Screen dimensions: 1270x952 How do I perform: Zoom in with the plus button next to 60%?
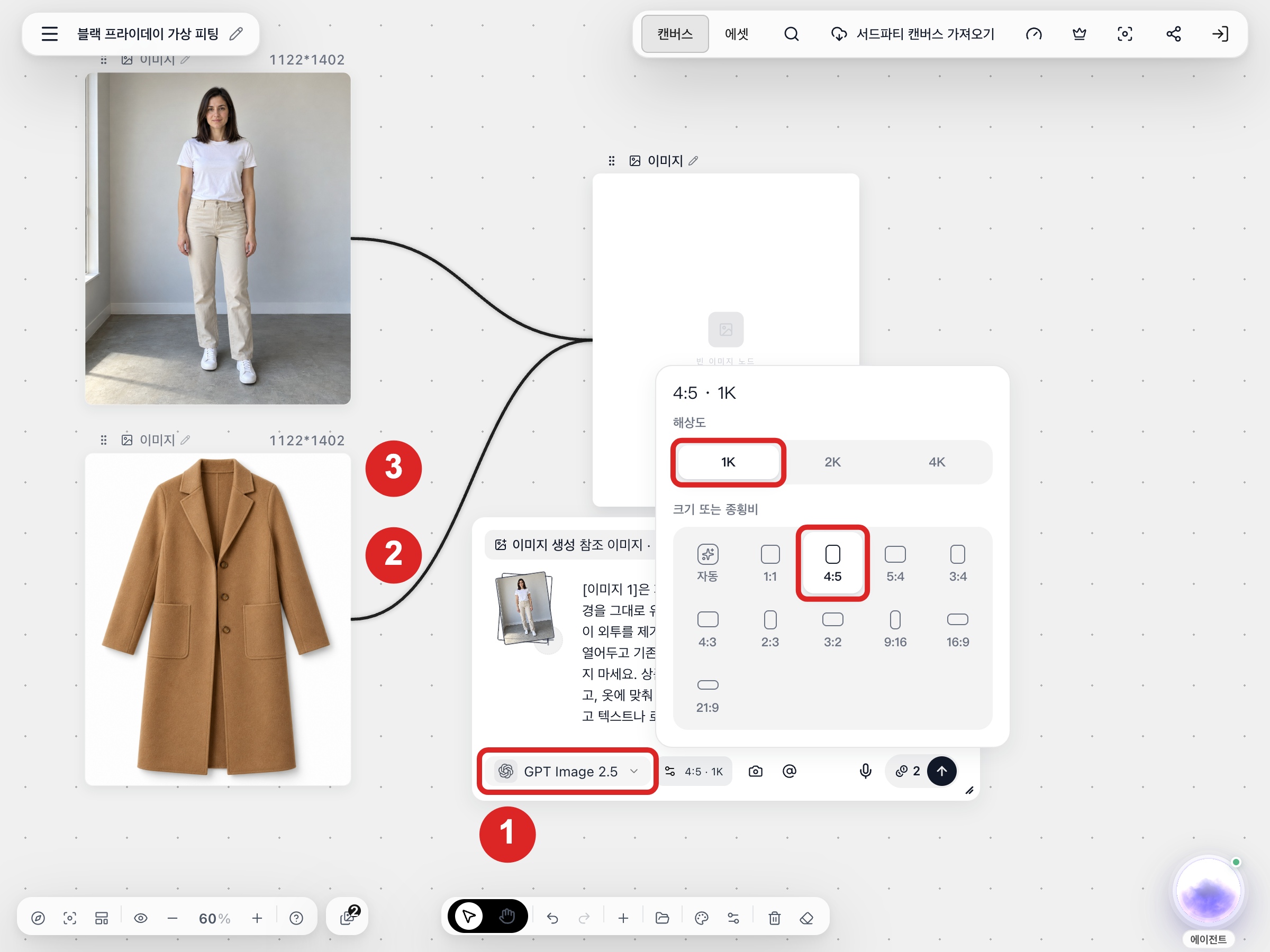click(x=257, y=918)
